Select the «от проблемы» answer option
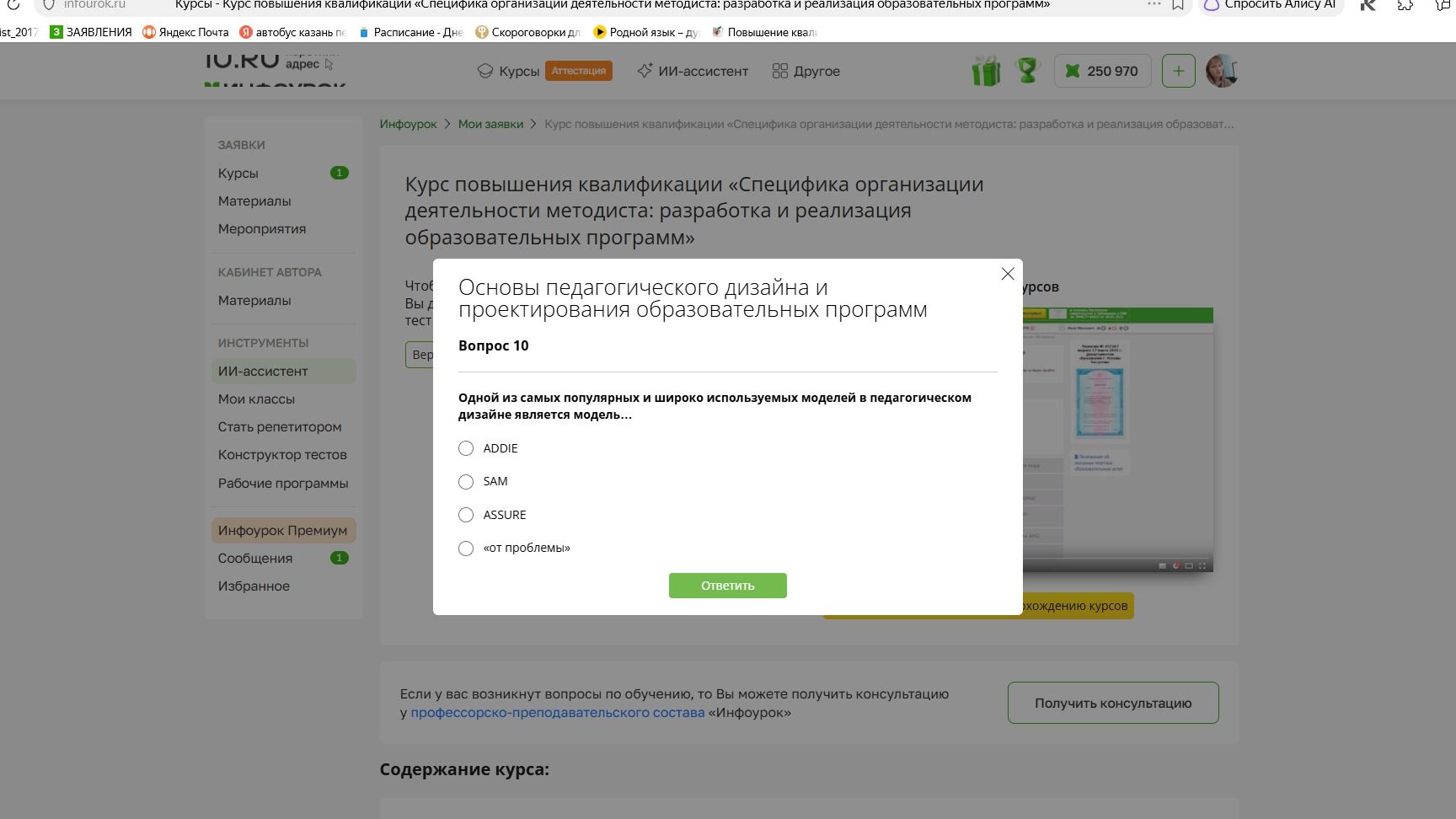 (466, 549)
